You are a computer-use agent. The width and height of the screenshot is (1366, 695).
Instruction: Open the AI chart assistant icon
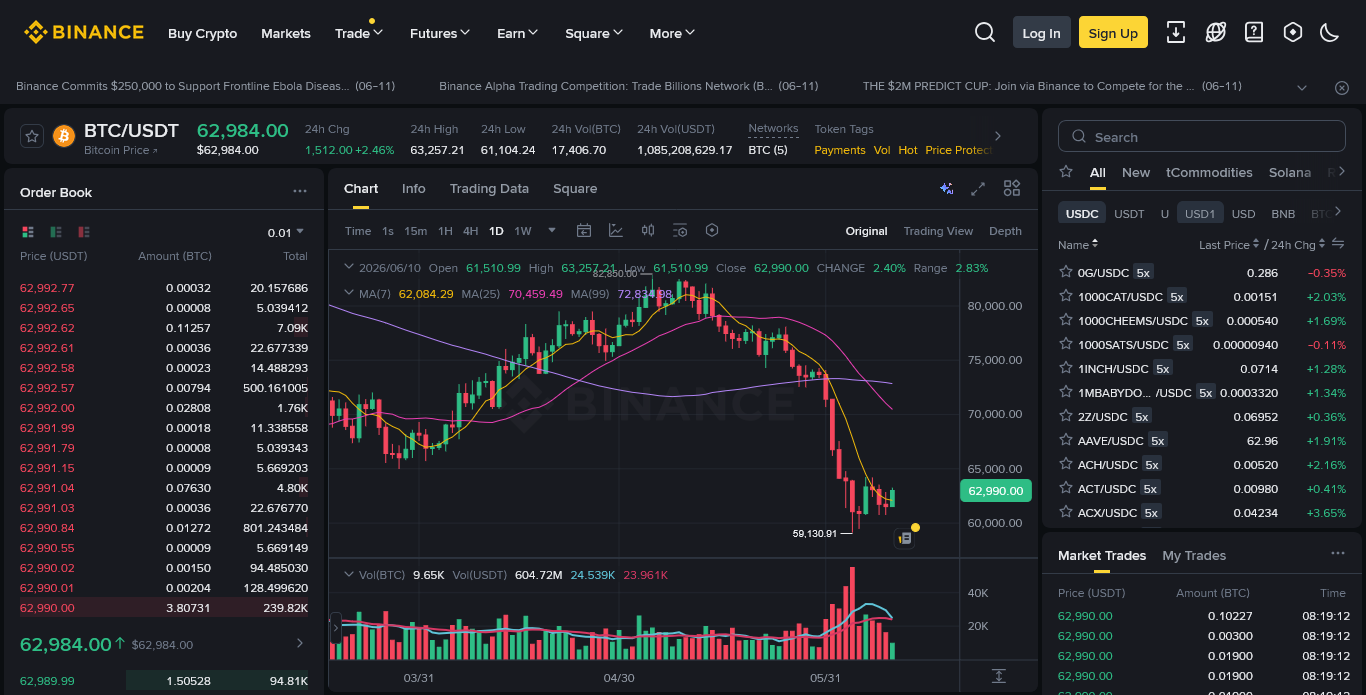946,188
